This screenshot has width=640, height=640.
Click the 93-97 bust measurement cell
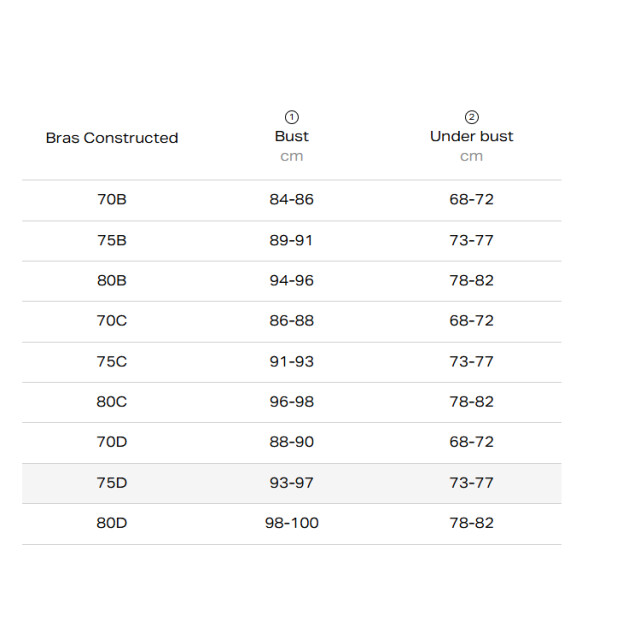tap(291, 483)
